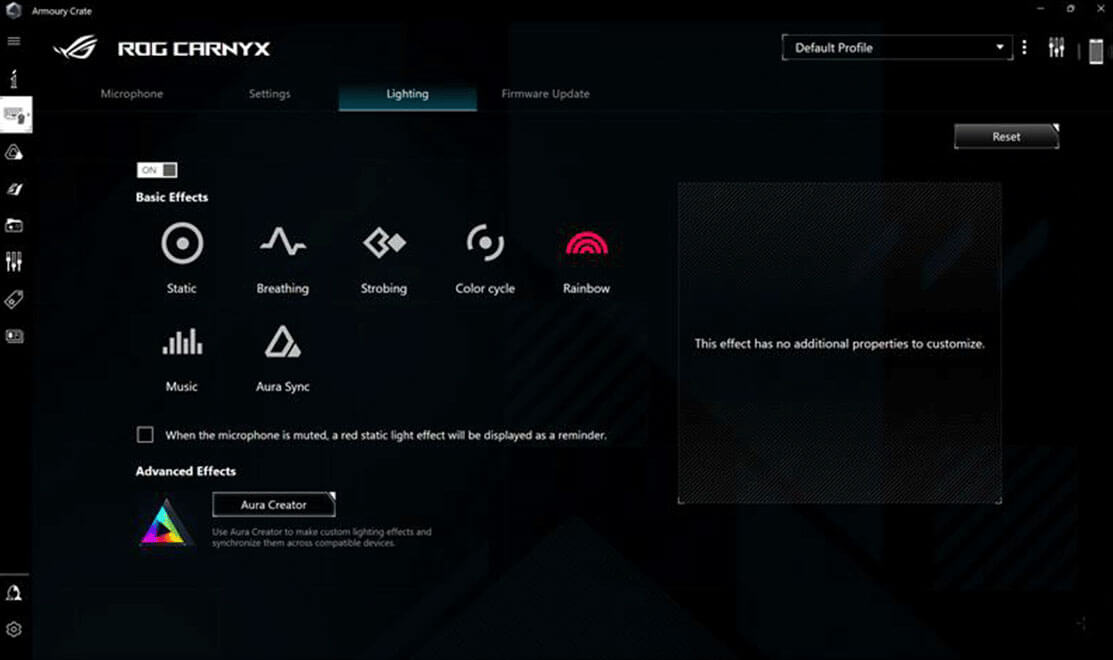
Task: Select the Lighting tab
Action: point(407,94)
